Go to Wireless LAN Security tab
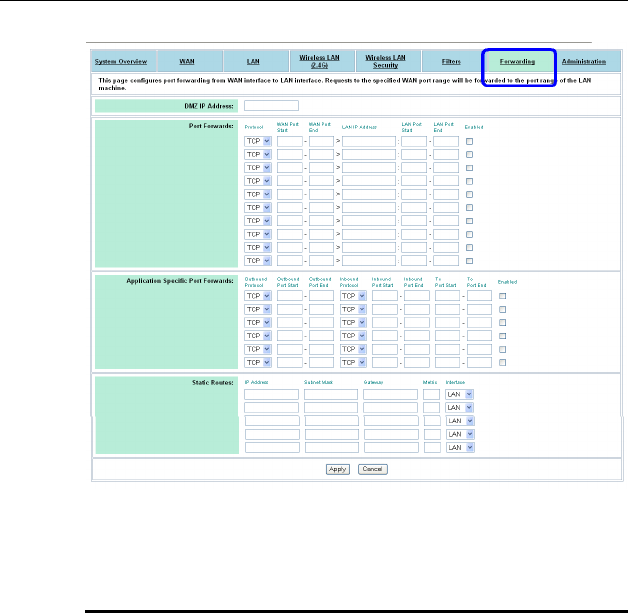Viewport: 628px width, 613px height. 385,62
